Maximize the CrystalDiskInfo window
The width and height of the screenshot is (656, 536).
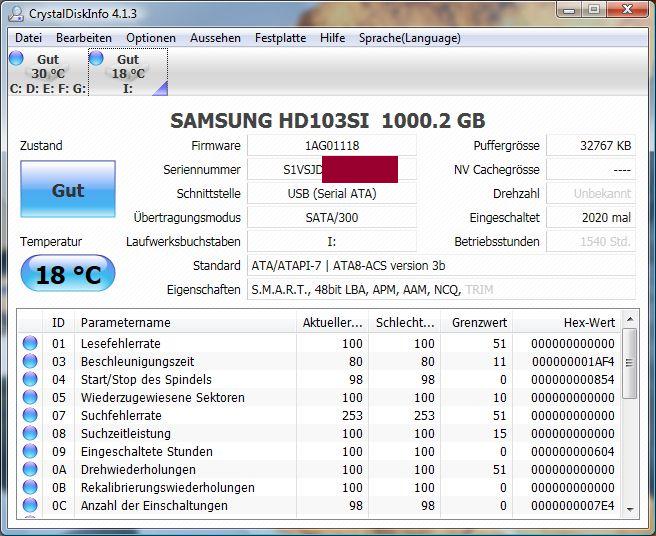tap(594, 9)
